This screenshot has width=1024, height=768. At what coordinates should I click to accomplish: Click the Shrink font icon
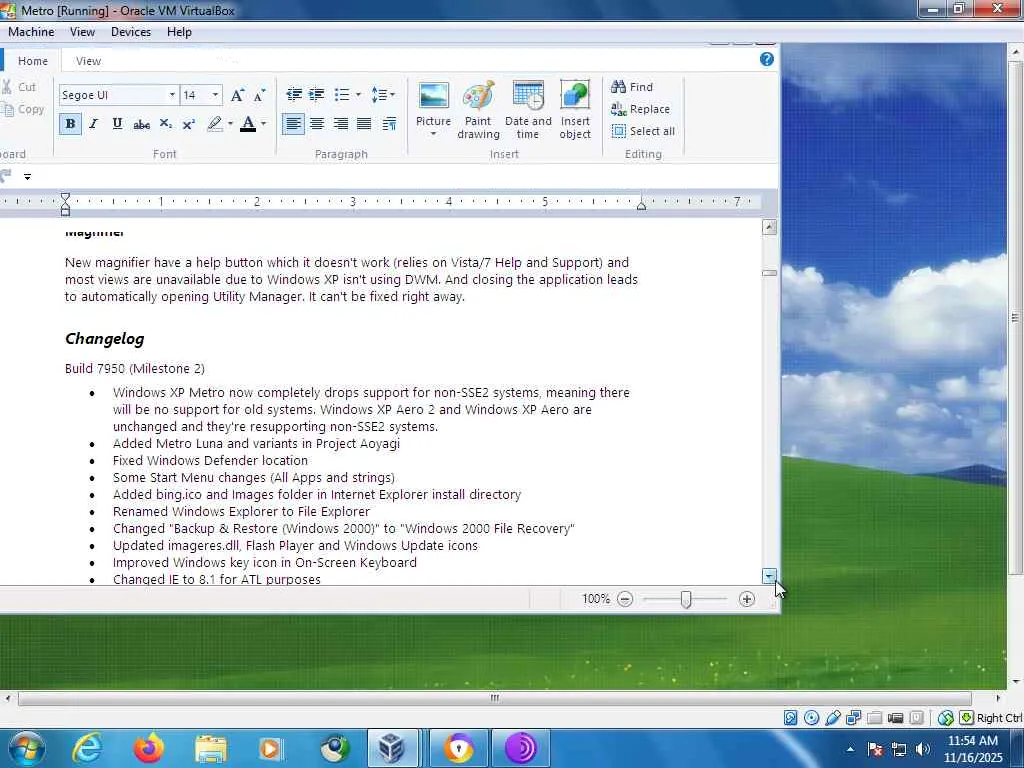coord(259,95)
